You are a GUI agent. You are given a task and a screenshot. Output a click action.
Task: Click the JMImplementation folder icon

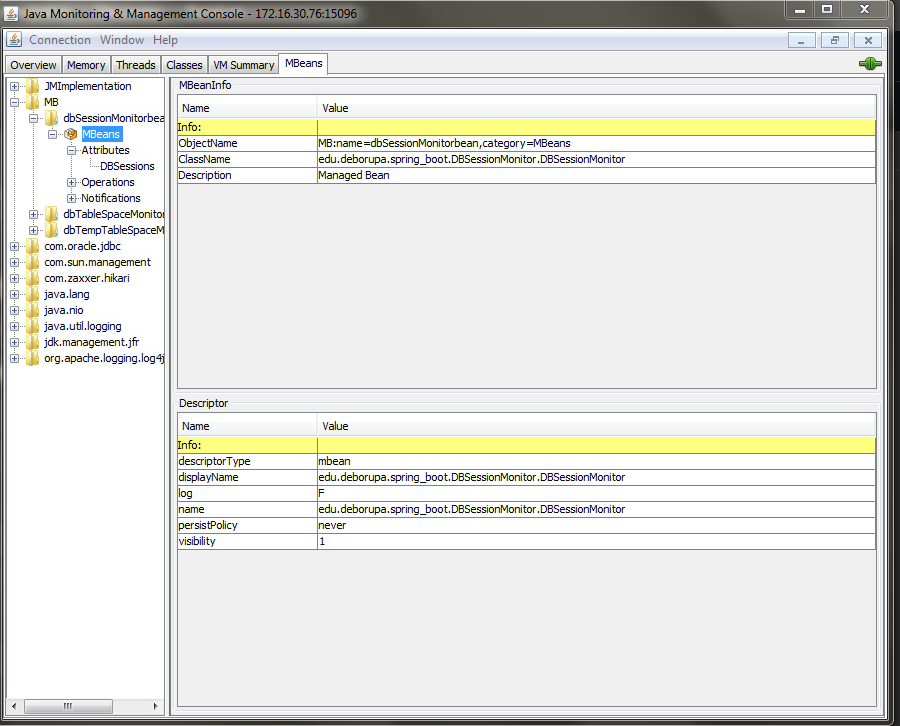point(33,86)
